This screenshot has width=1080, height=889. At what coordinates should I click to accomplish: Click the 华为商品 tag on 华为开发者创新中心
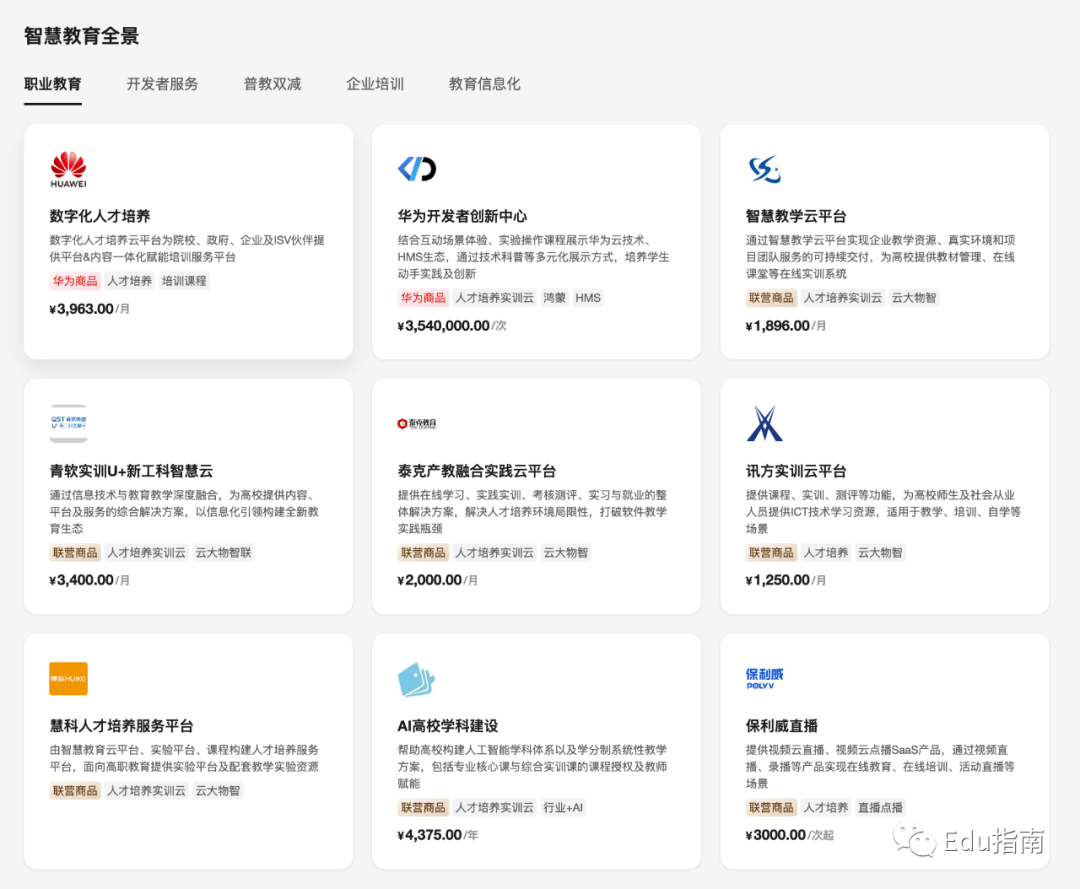(423, 298)
